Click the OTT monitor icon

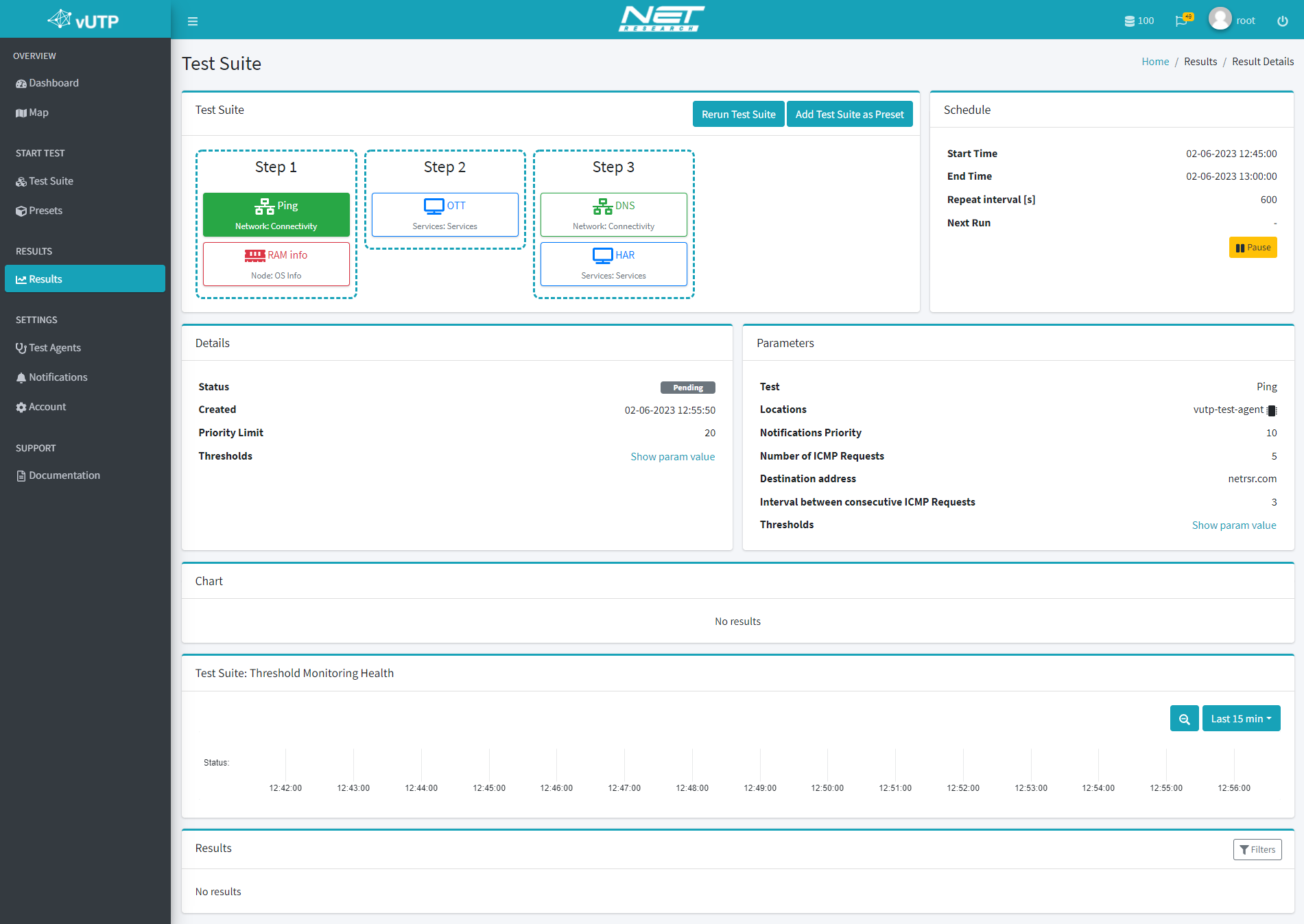point(434,206)
